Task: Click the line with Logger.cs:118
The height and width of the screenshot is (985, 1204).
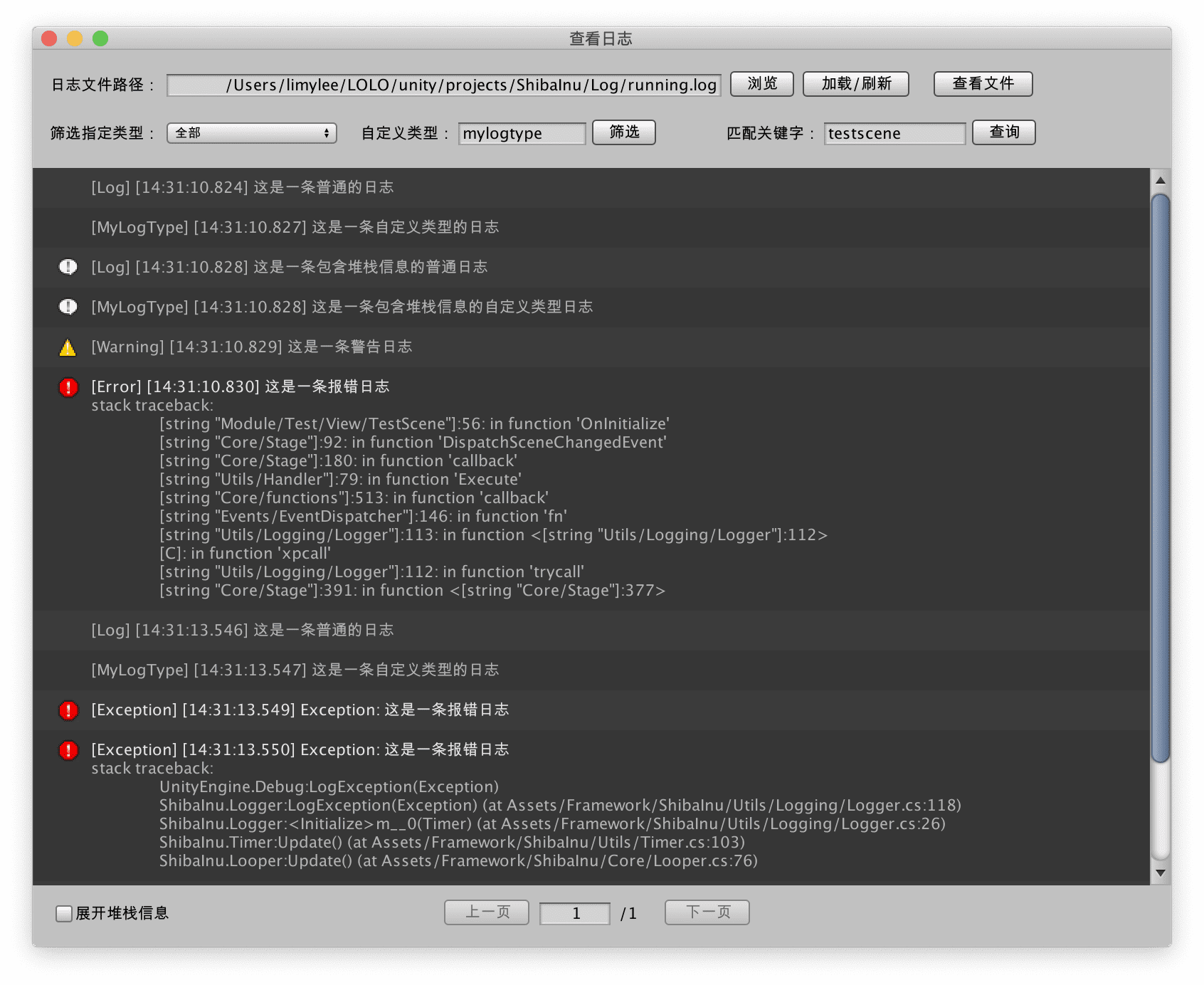Action: click(x=560, y=806)
